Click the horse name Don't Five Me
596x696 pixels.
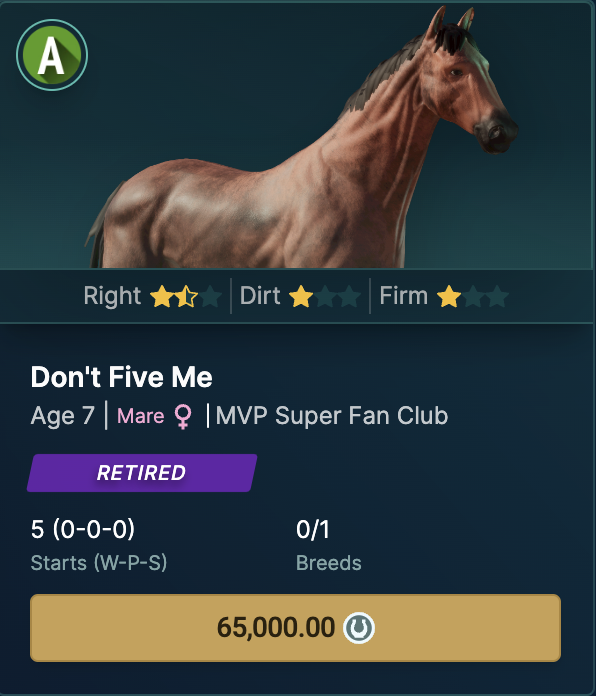122,377
